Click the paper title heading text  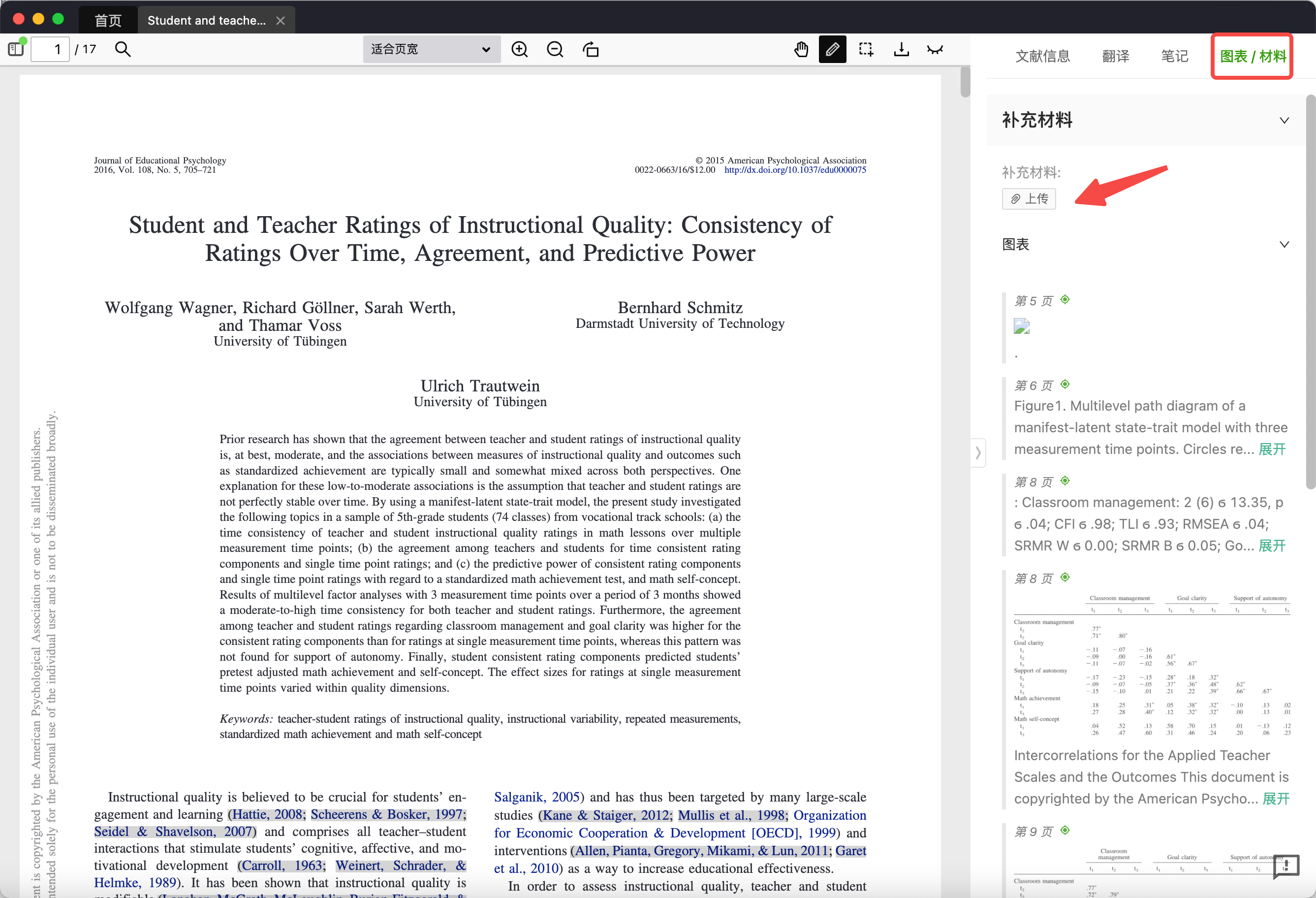click(x=480, y=238)
